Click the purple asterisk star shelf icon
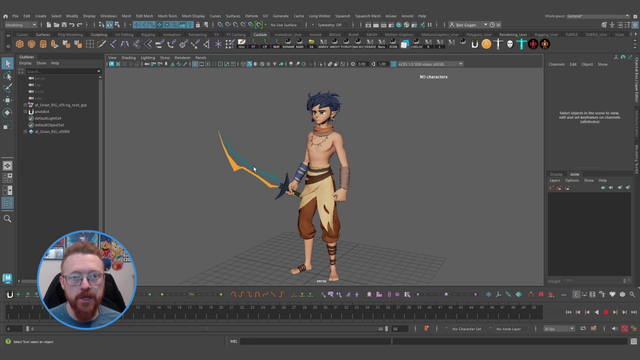The image size is (640, 360). (218, 44)
